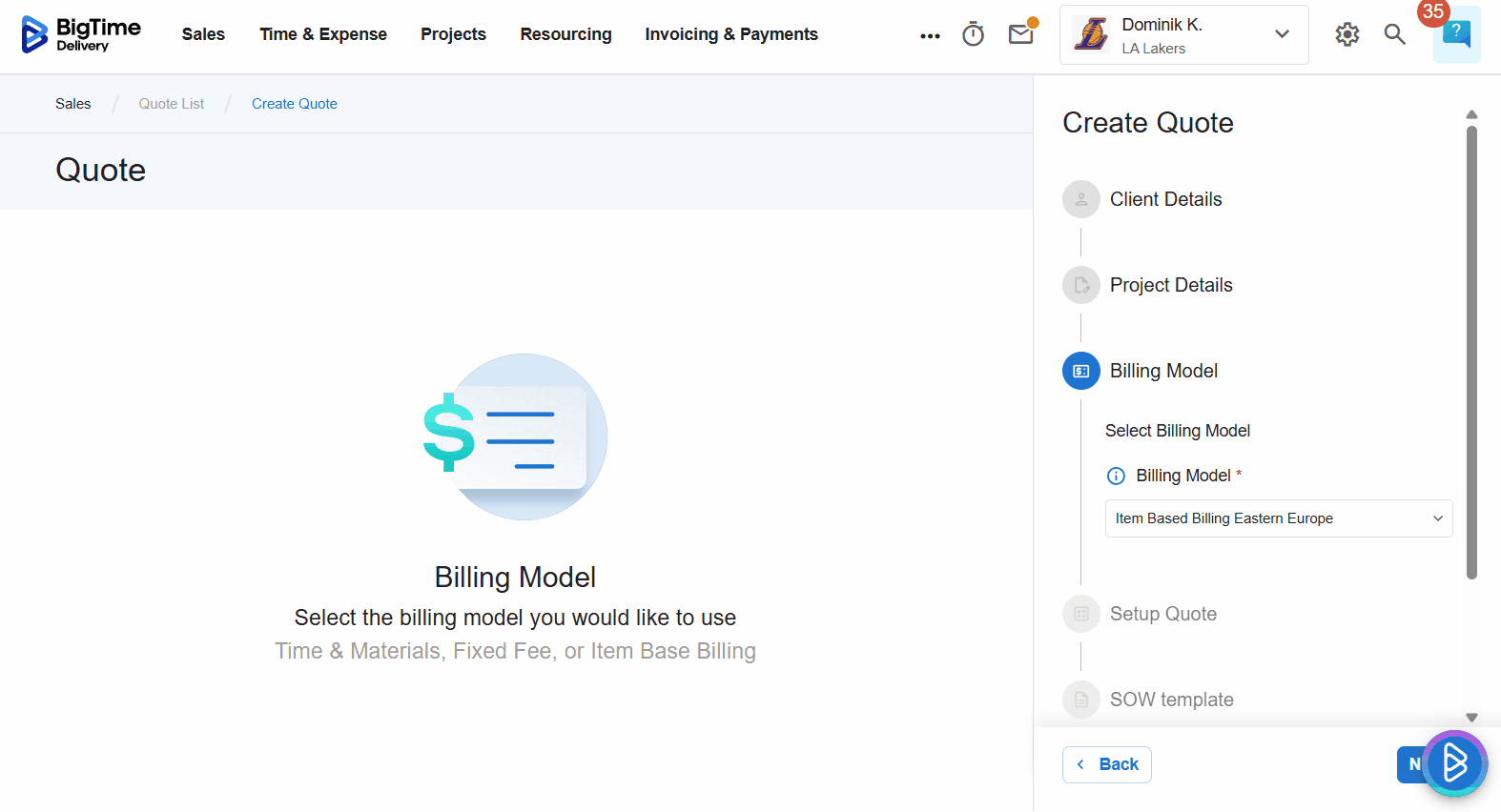Open the settings gear icon
1501x812 pixels.
coord(1347,34)
